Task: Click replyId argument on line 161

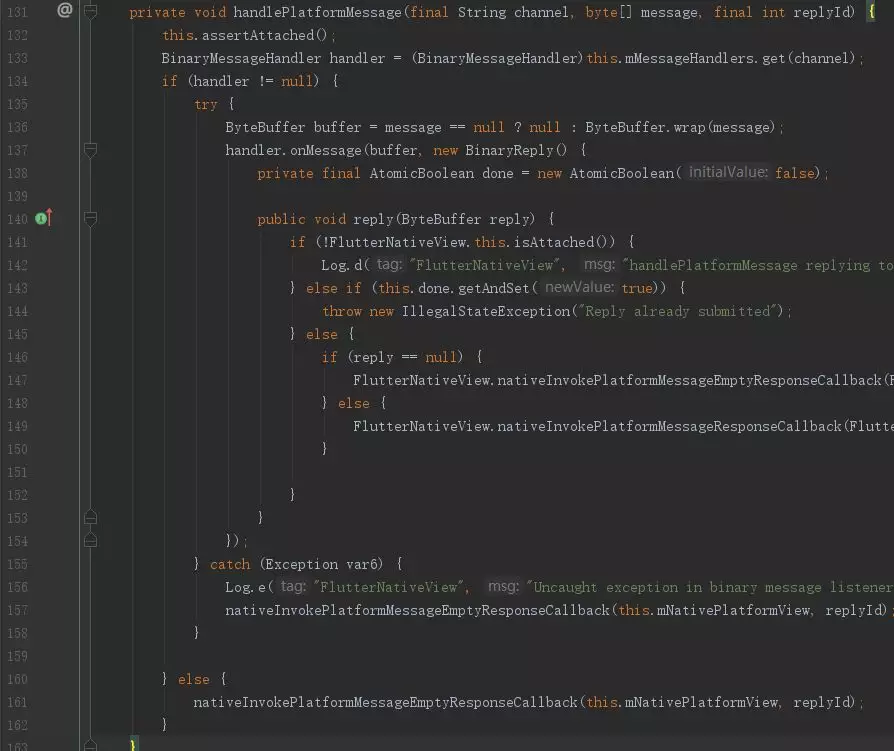Action: pyautogui.click(x=823, y=703)
